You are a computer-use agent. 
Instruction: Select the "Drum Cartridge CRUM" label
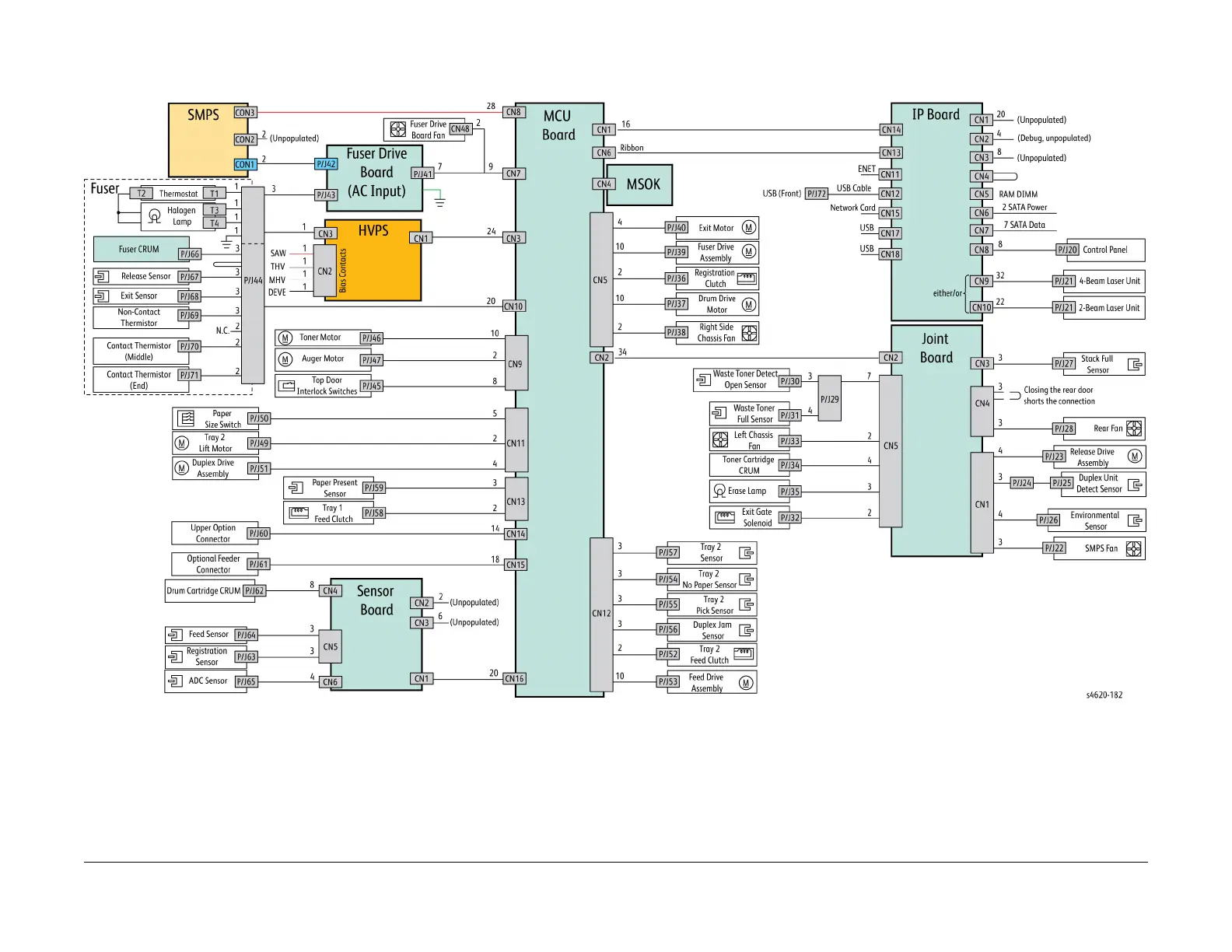[x=204, y=591]
